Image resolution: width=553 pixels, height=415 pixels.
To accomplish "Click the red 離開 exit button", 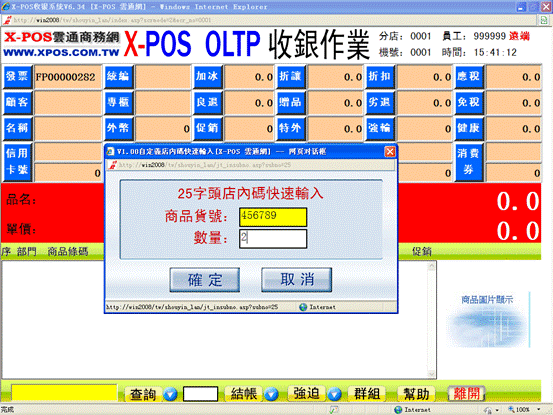I will [467, 393].
